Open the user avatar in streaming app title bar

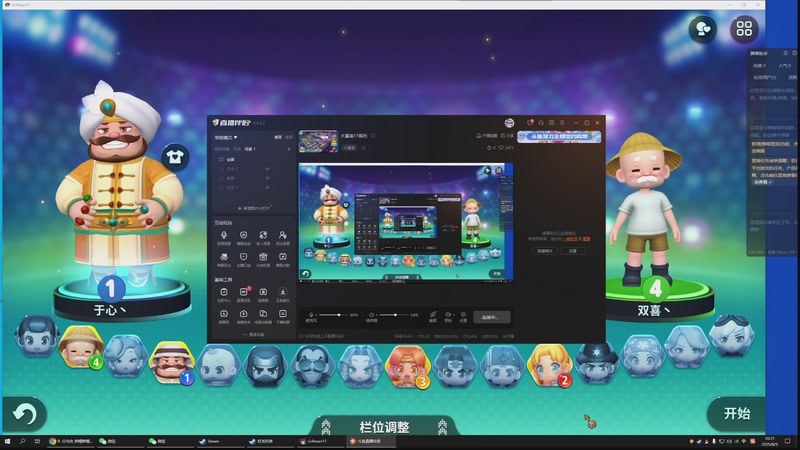point(509,122)
